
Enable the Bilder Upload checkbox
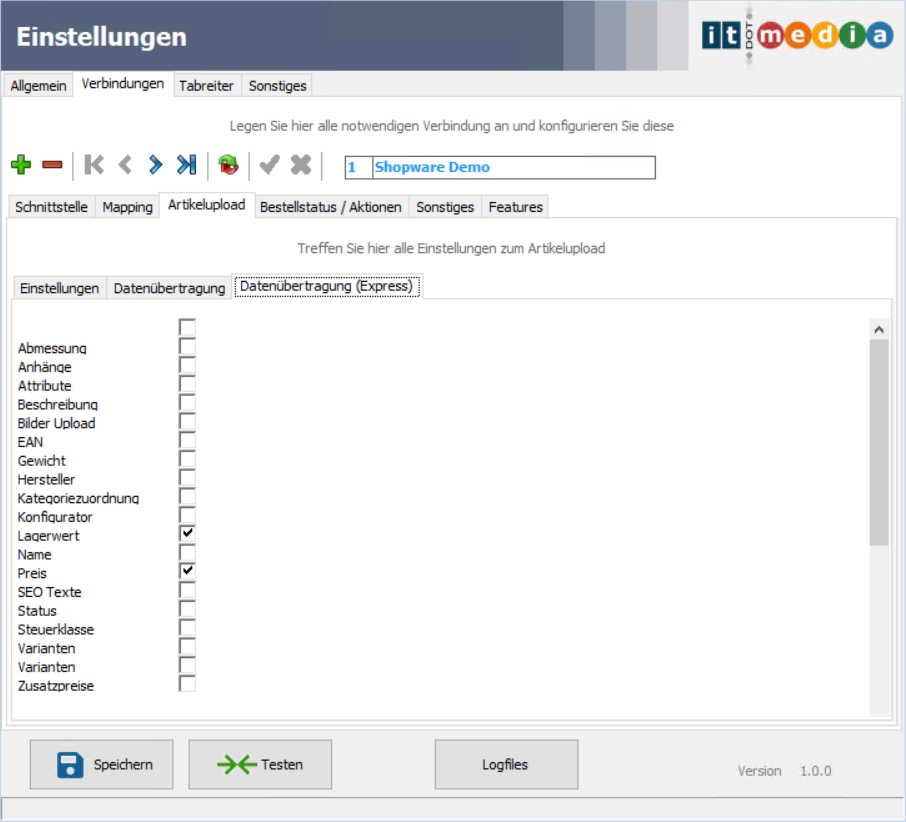tap(187, 422)
